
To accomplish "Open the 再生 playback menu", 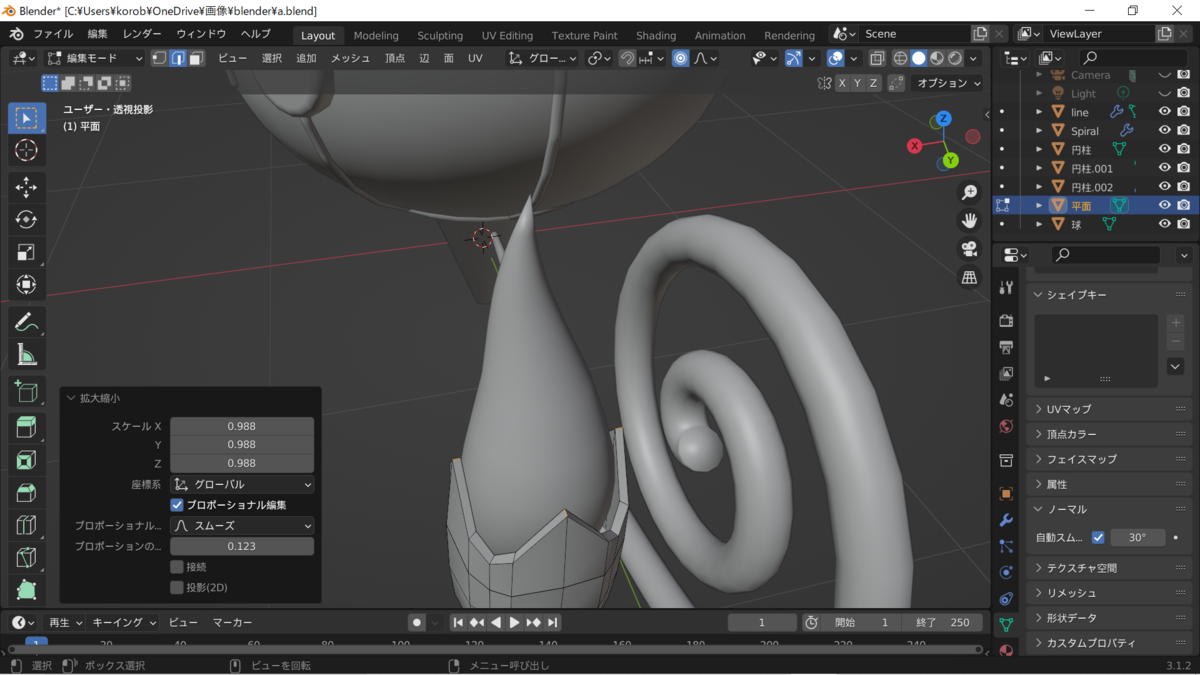I will click(x=65, y=622).
